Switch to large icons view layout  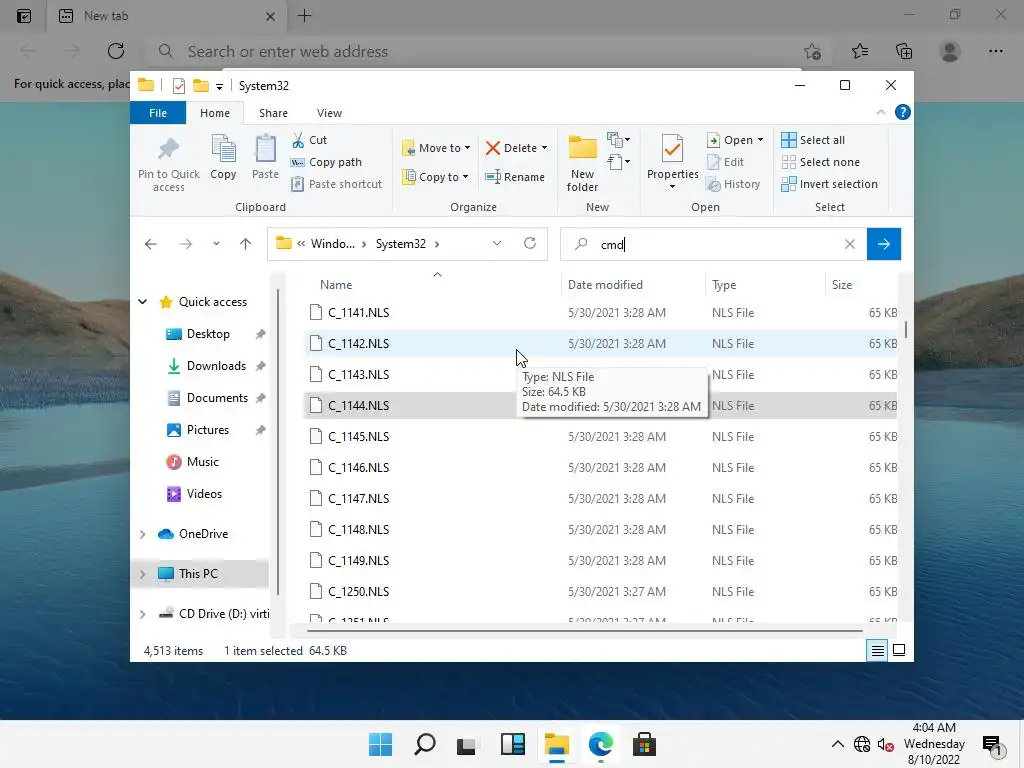pyautogui.click(x=899, y=650)
